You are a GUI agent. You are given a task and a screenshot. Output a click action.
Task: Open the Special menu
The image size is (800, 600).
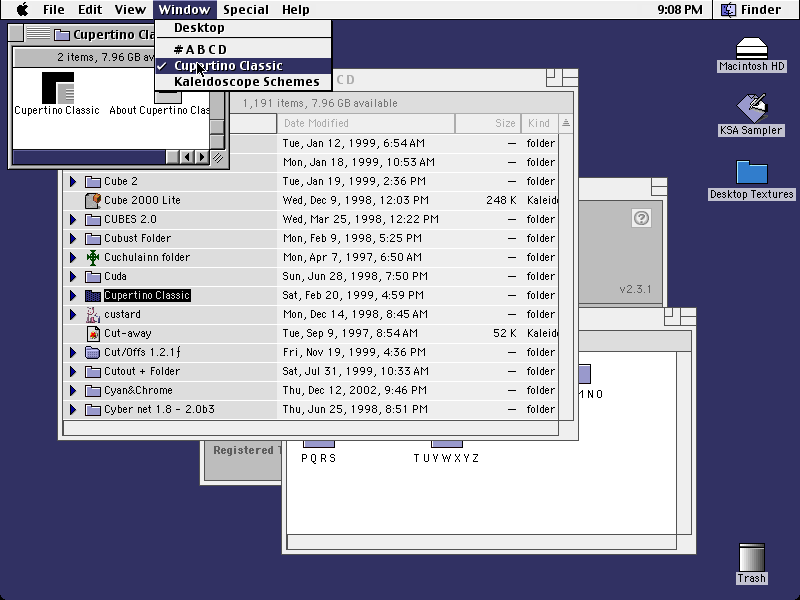click(x=246, y=10)
